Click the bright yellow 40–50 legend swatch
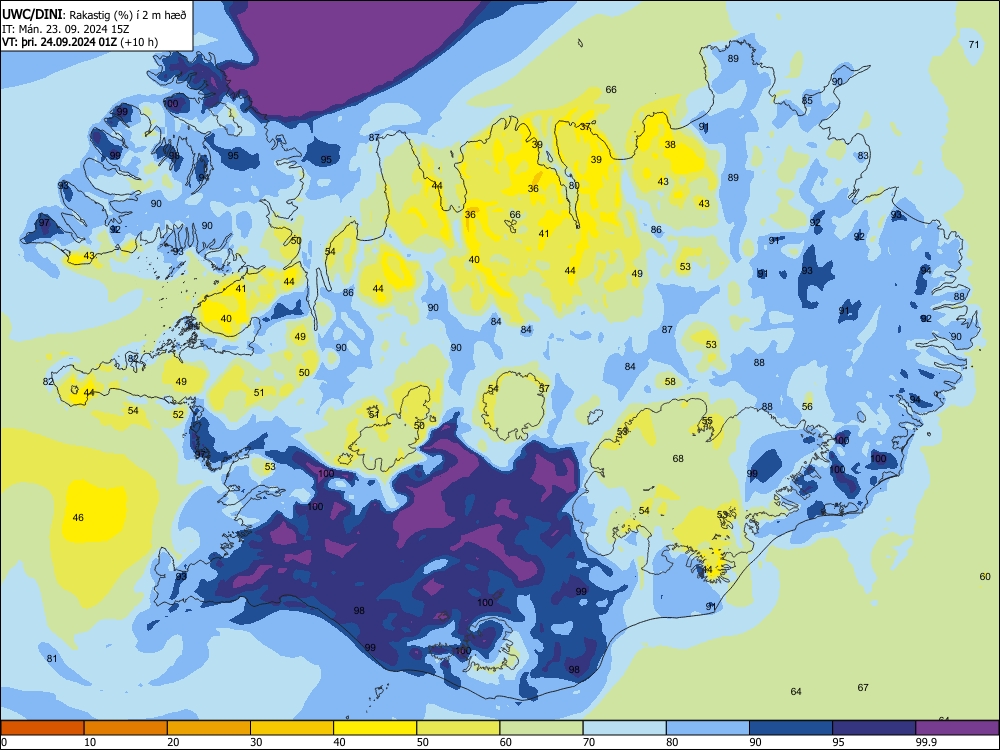The height and width of the screenshot is (750, 1000). (375, 728)
